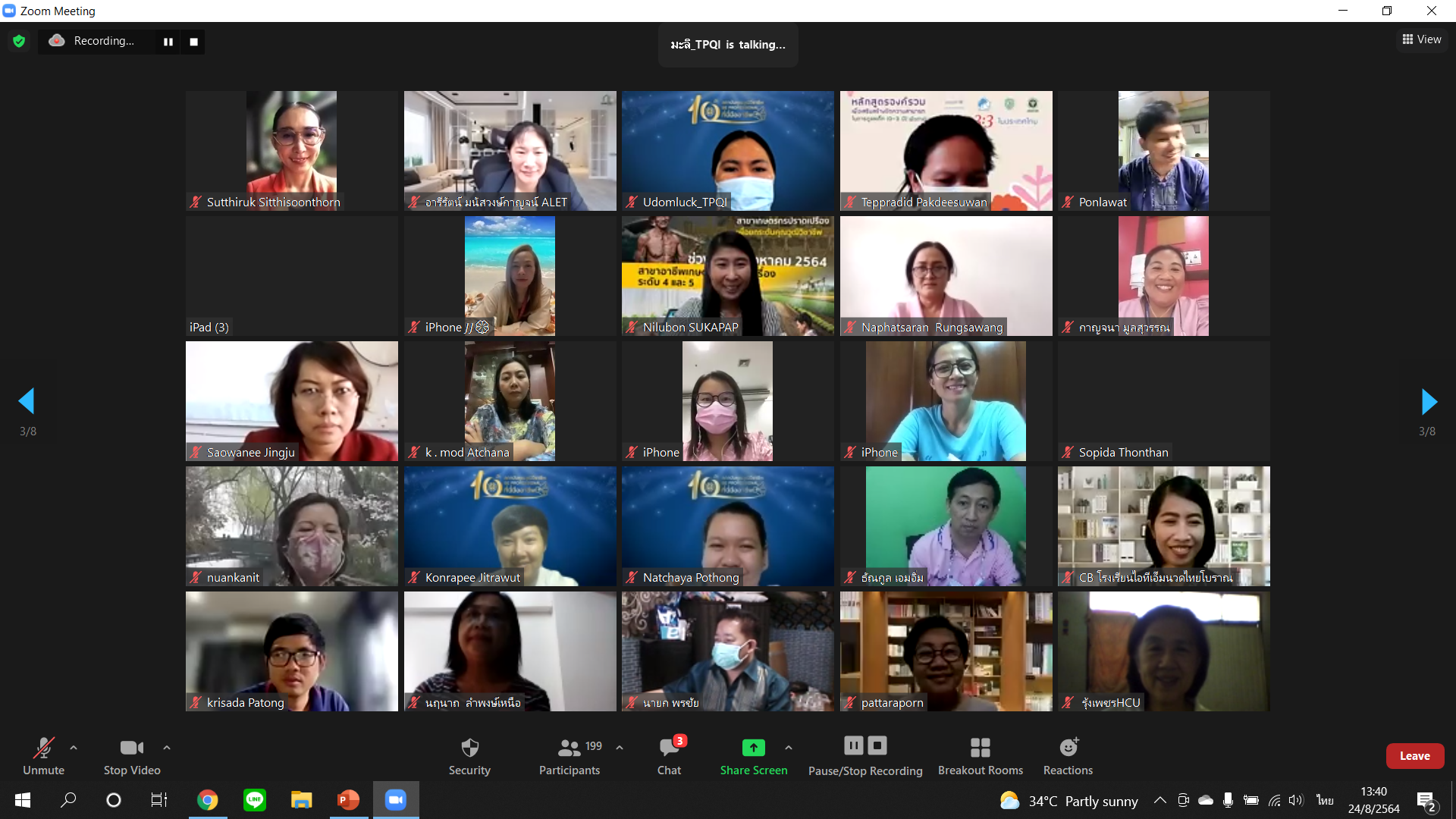The width and height of the screenshot is (1456, 819).
Task: Expand video options arrow beside Stop Video
Action: 167,748
